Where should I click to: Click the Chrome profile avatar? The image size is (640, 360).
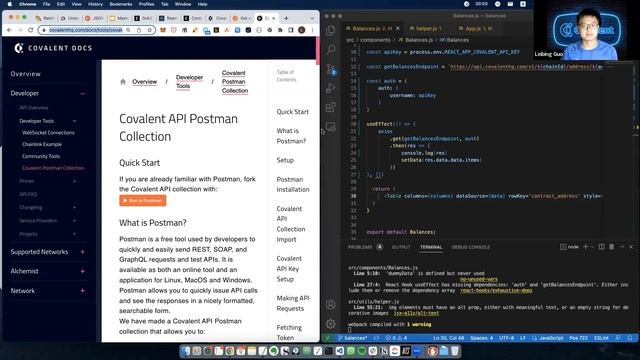(302, 30)
